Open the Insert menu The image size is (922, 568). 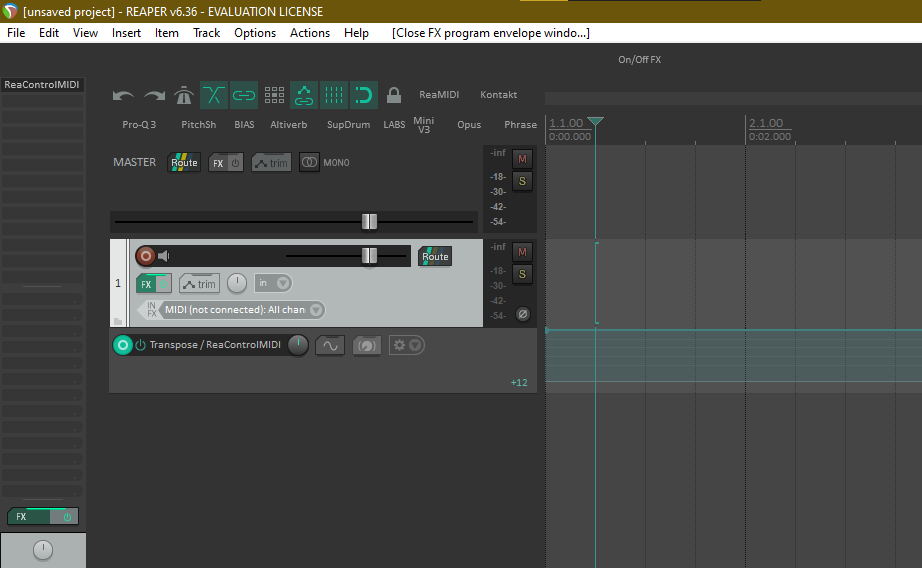pyautogui.click(x=126, y=33)
